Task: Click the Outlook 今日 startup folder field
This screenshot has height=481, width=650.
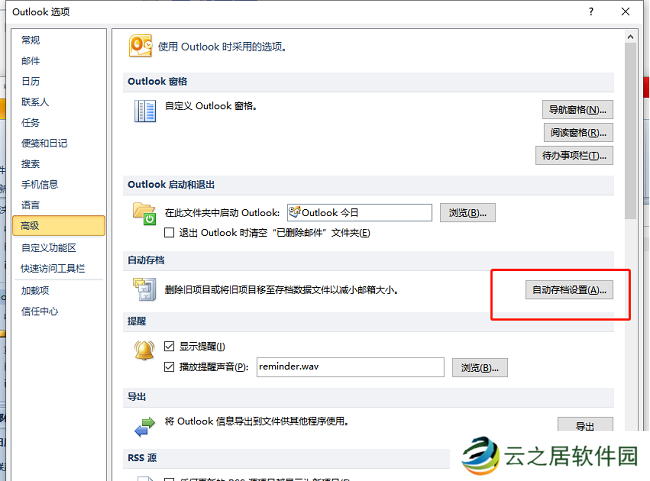Action: [359, 213]
